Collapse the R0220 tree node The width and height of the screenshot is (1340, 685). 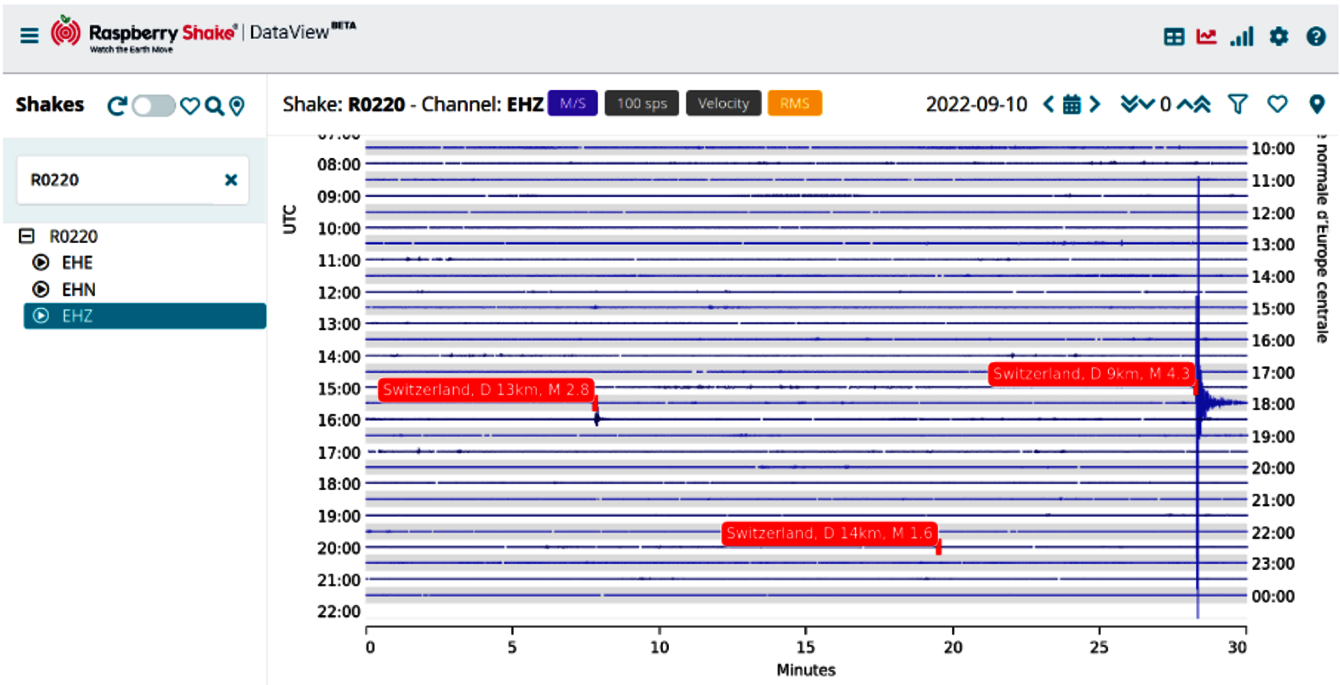28,237
